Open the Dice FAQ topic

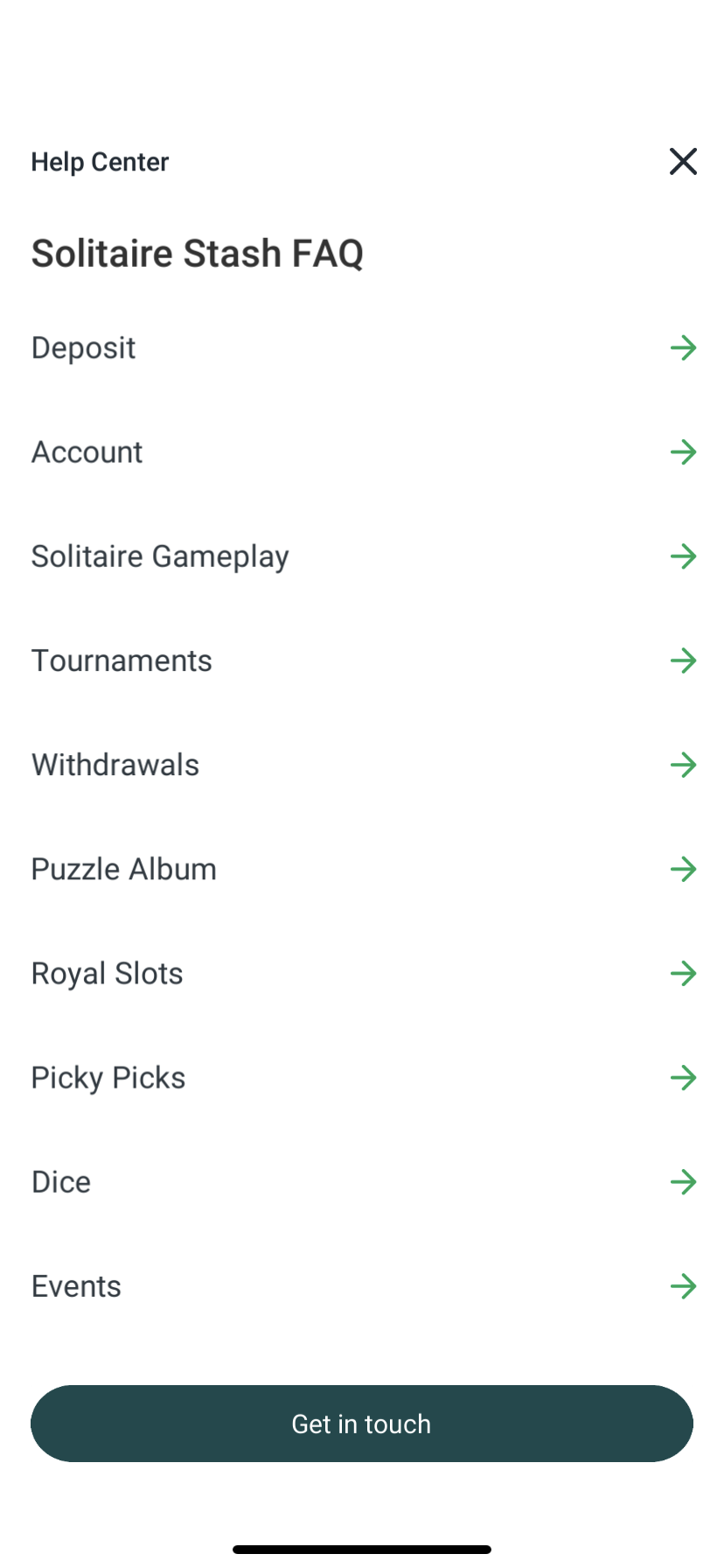click(61, 1182)
